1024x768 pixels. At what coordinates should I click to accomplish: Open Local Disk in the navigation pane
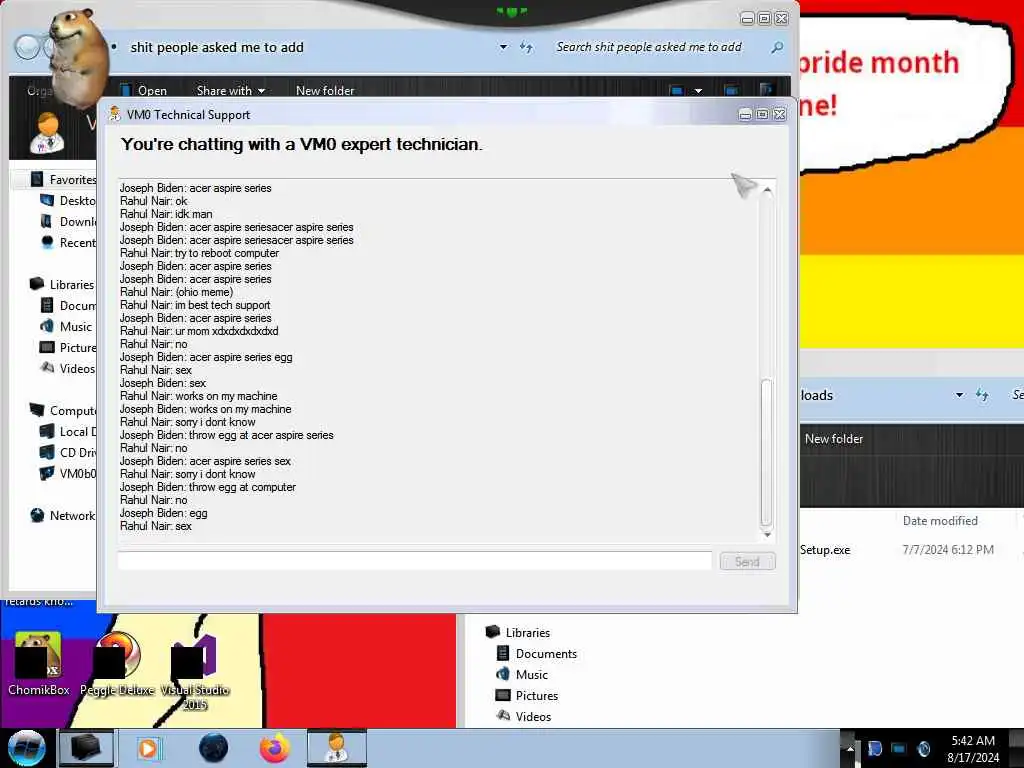[x=68, y=432]
